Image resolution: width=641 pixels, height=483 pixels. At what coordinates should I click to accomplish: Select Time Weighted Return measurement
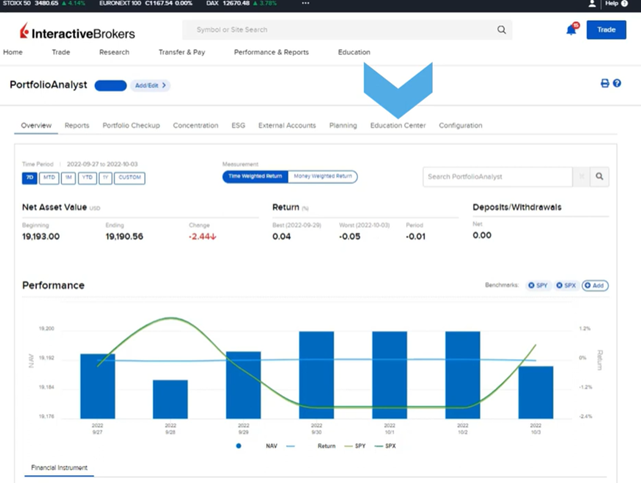point(255,177)
